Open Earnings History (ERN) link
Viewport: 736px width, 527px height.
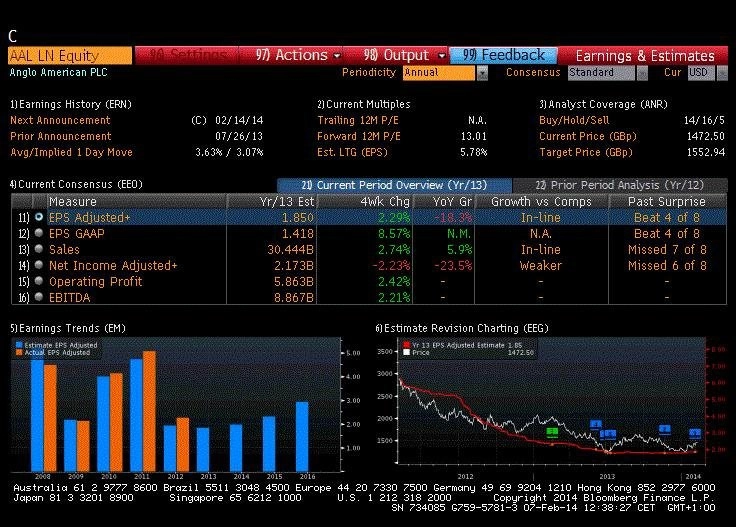pos(71,104)
